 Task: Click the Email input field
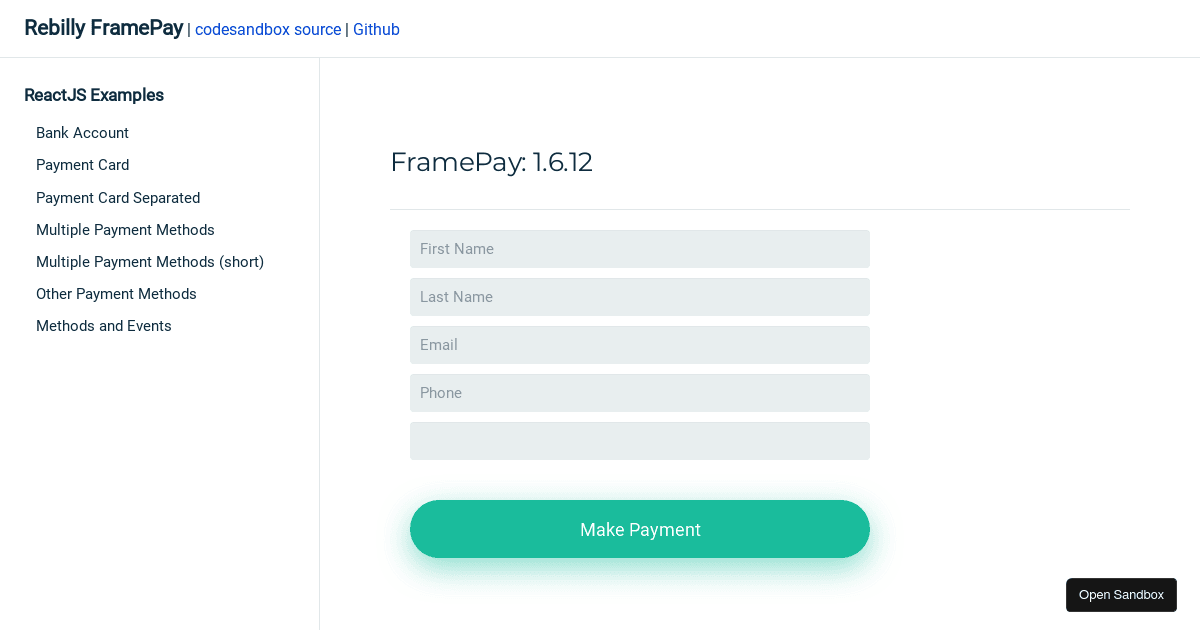click(640, 345)
